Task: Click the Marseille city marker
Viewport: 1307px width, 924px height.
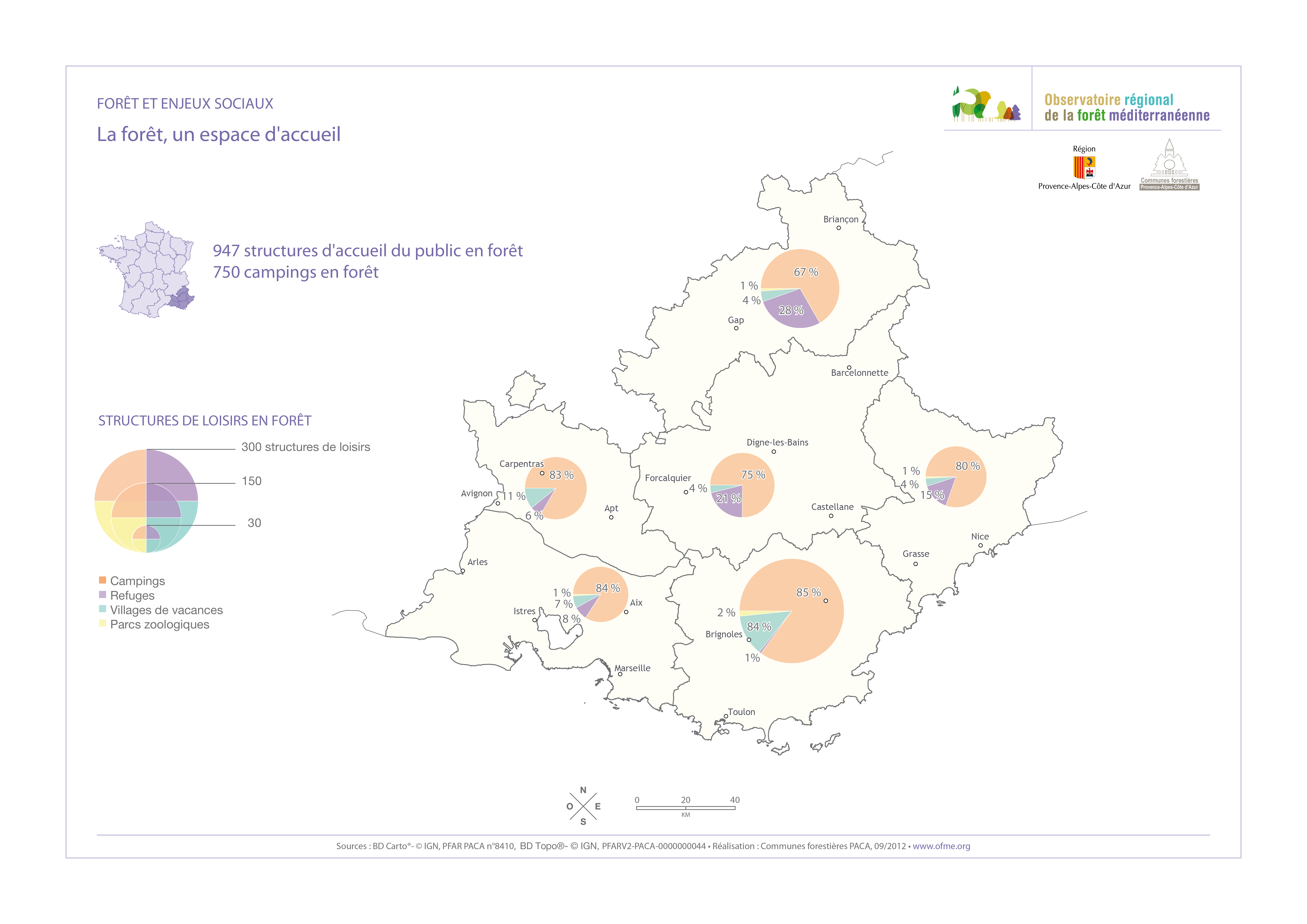Action: 620,674
